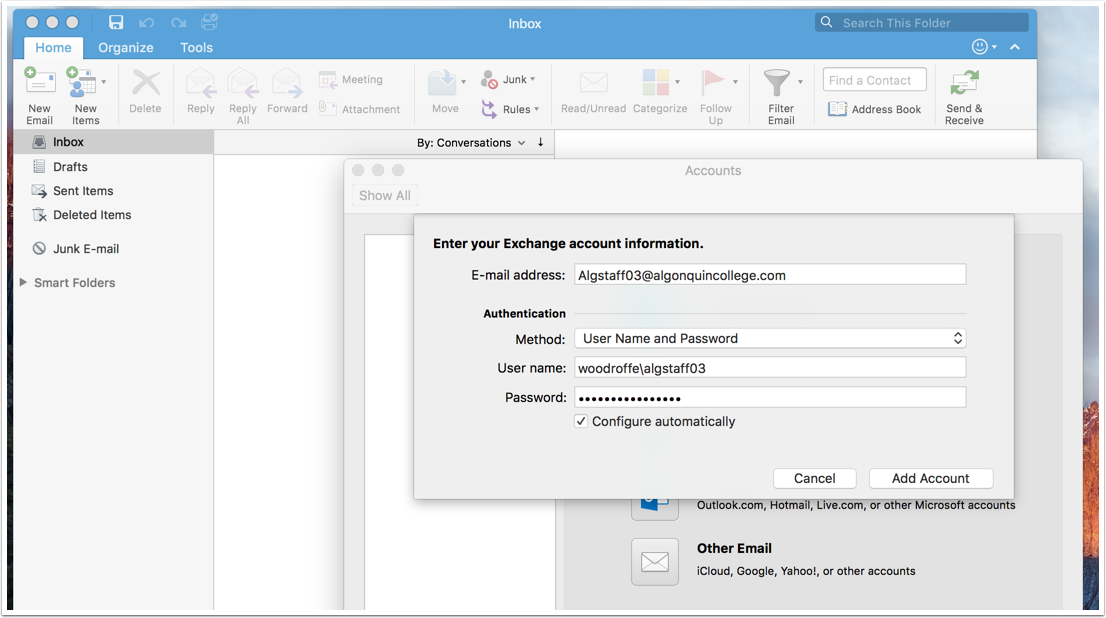Click the E-mail address field
Viewport: 1106px width, 618px height.
[x=770, y=275]
